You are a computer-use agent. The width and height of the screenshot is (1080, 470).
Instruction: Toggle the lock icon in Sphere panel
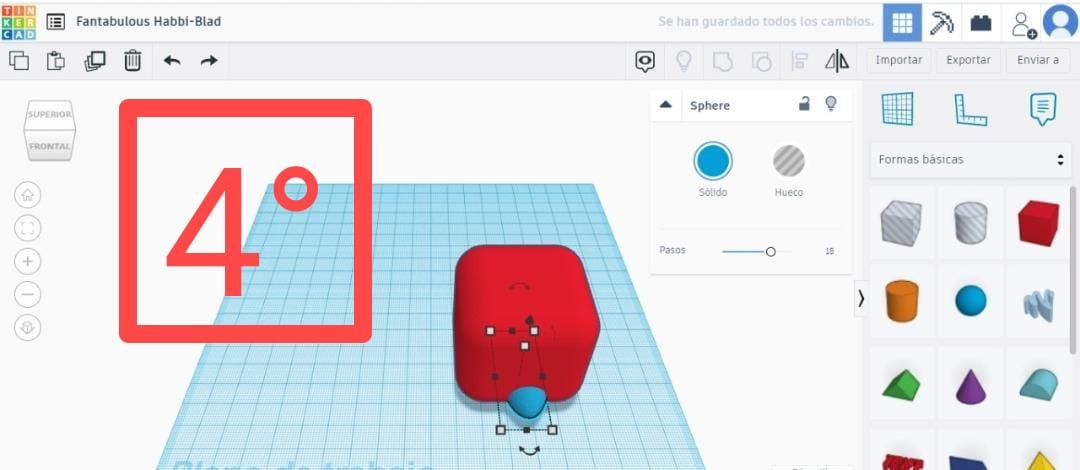804,104
